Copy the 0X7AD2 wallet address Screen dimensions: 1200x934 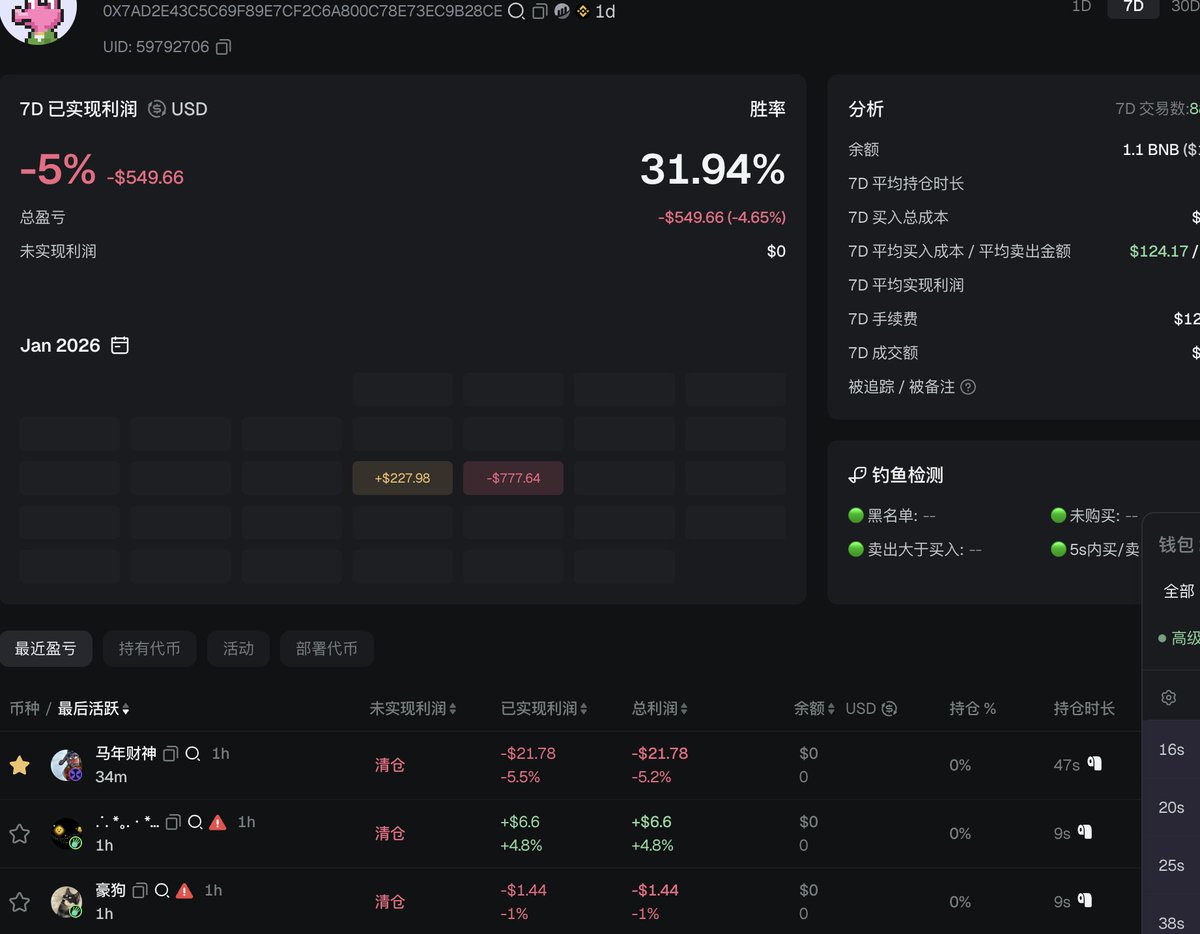click(538, 12)
